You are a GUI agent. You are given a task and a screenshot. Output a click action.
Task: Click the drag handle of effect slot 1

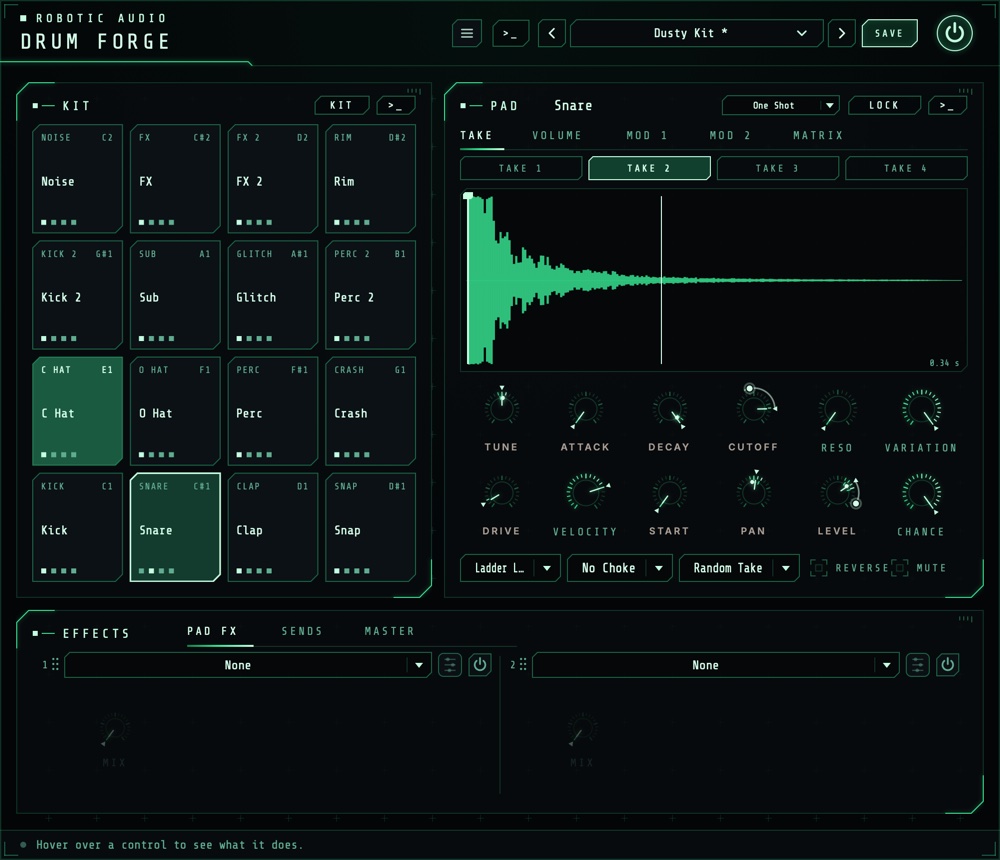(x=55, y=665)
